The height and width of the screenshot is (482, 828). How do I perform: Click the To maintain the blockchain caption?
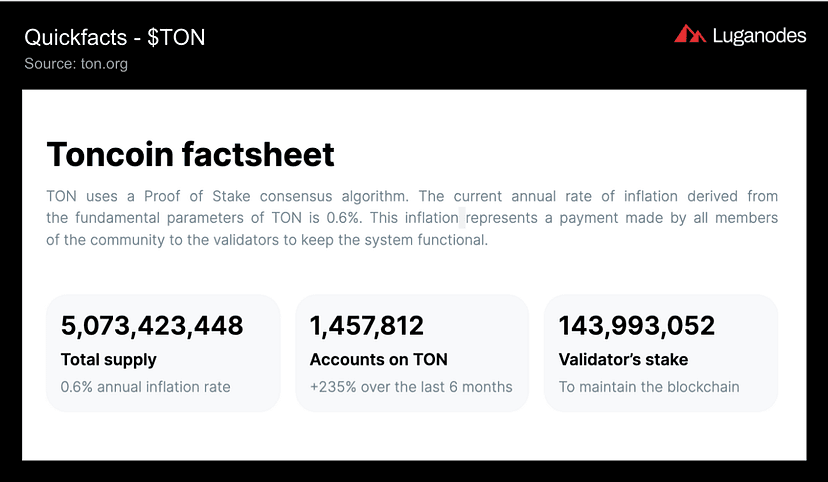(x=649, y=387)
